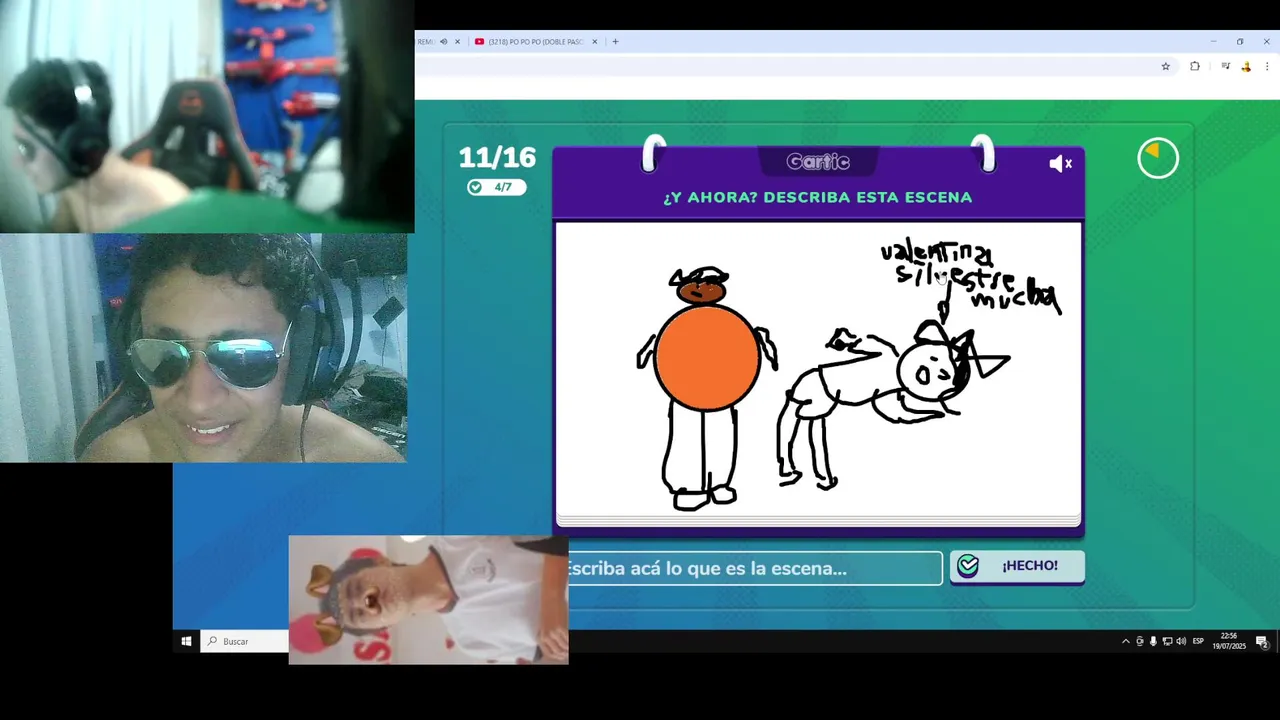Focus the scene description input field
Screen dimensions: 1280x720
[x=754, y=568]
